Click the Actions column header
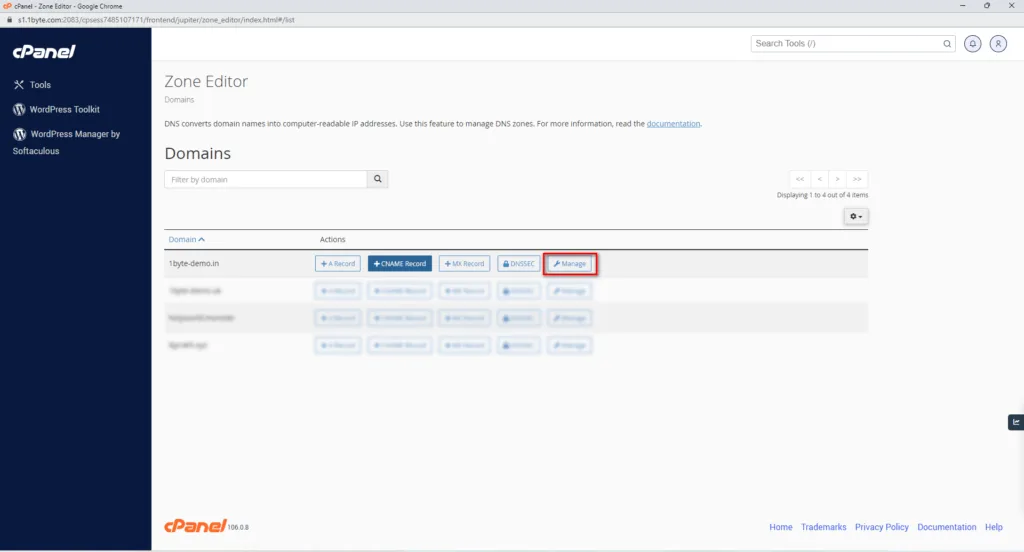This screenshot has height=552, width=1024. (332, 240)
